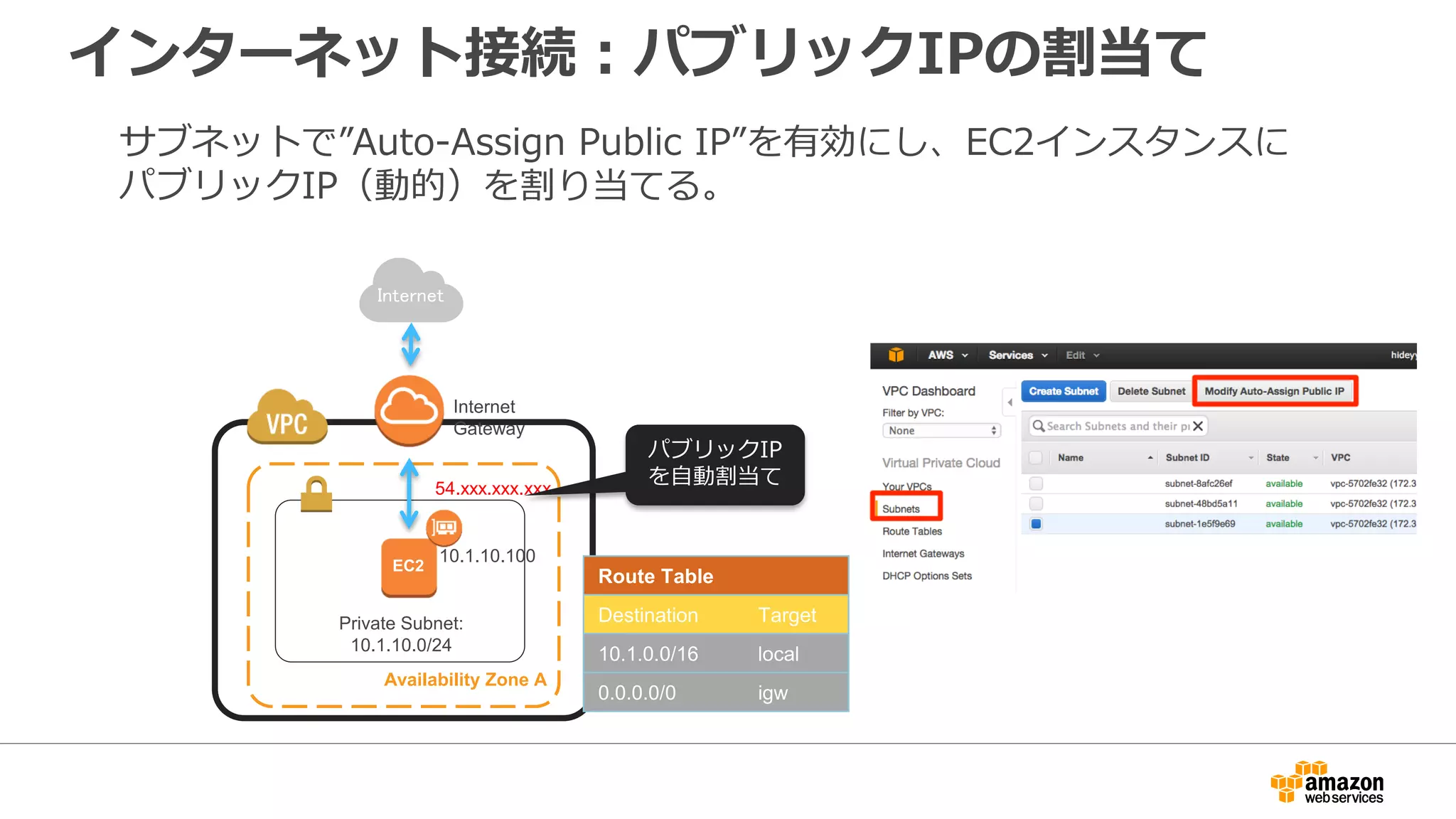
Task: Check the box for subnet-8afc26ef
Action: [x=1036, y=483]
